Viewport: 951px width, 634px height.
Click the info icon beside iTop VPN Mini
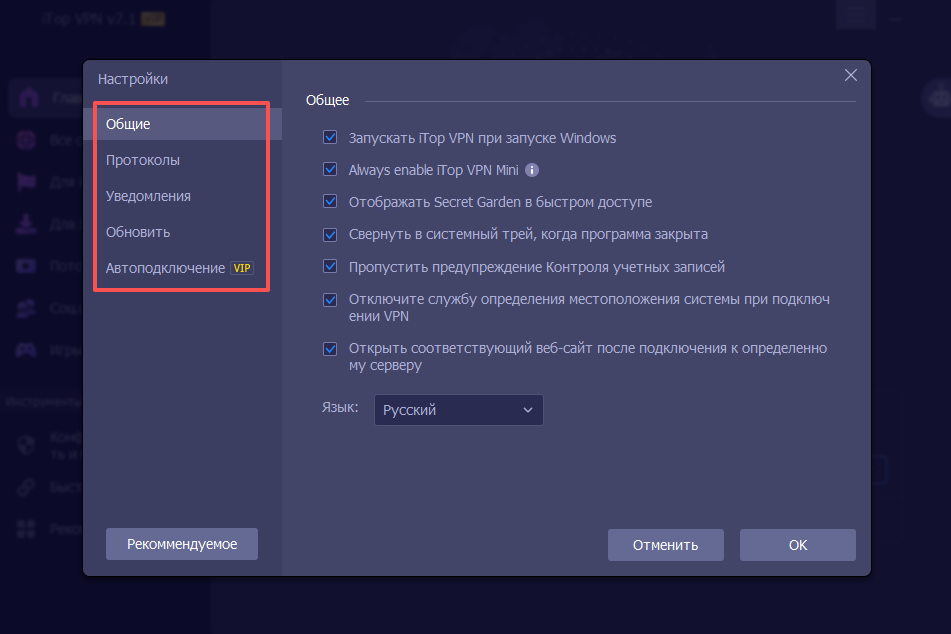click(x=532, y=170)
